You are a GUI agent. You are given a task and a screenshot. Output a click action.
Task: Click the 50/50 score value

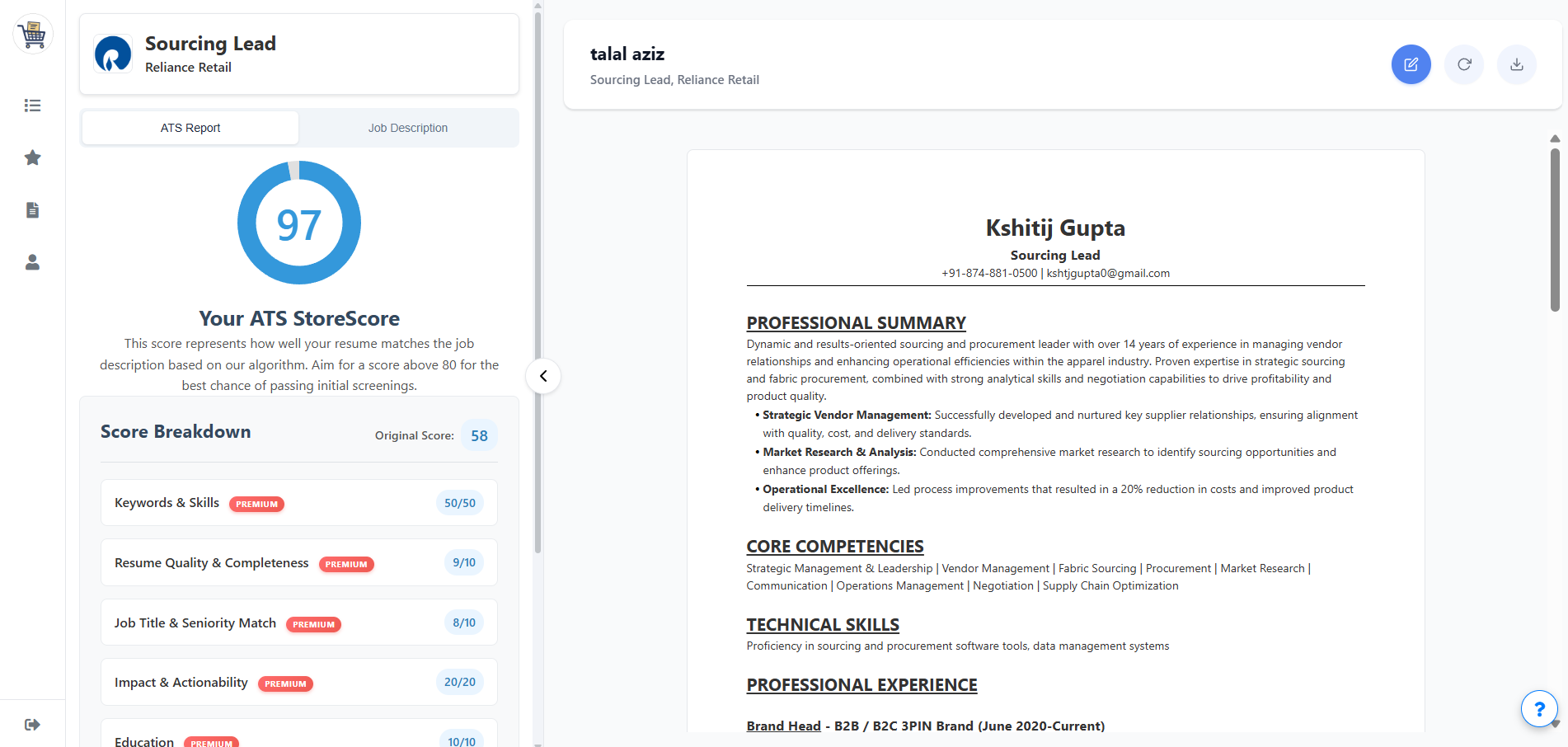pos(460,503)
